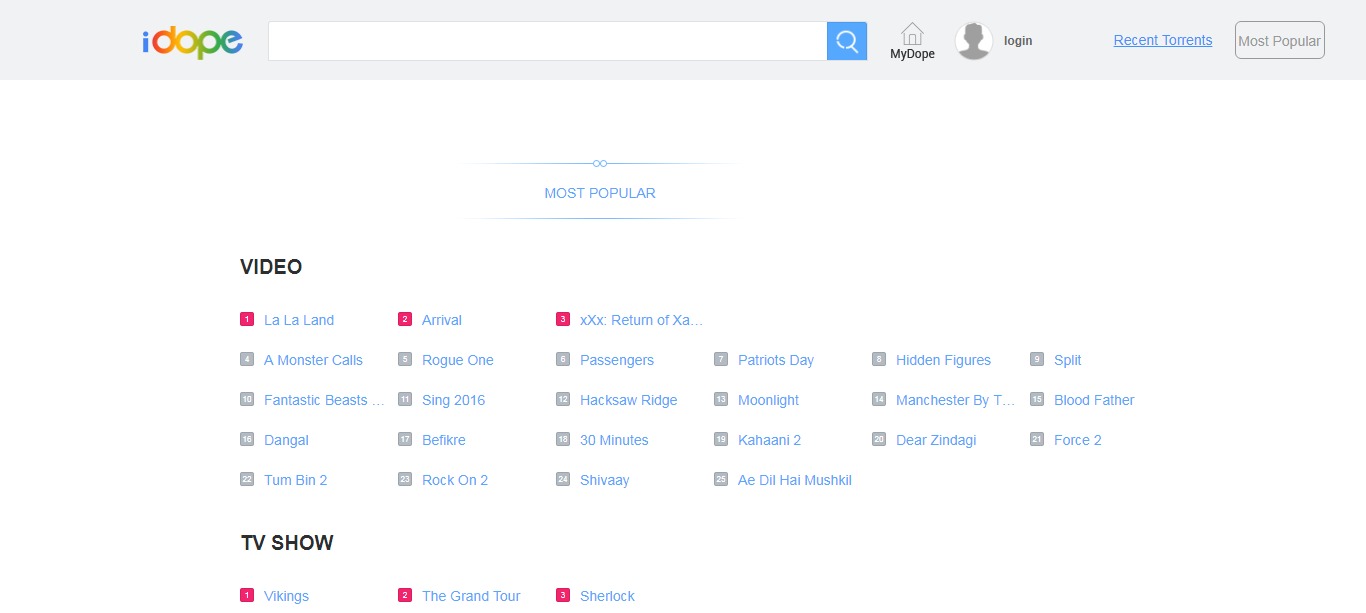Click rank 4 badge beside A Monster Calls
The image size is (1366, 613).
pos(247,360)
